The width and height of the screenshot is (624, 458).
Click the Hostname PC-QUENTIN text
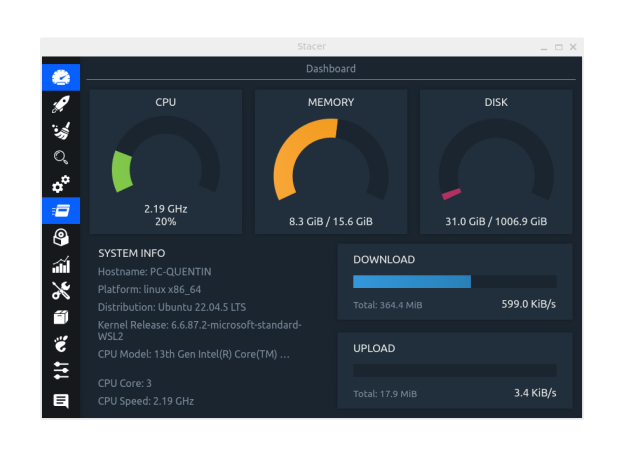pyautogui.click(x=155, y=272)
